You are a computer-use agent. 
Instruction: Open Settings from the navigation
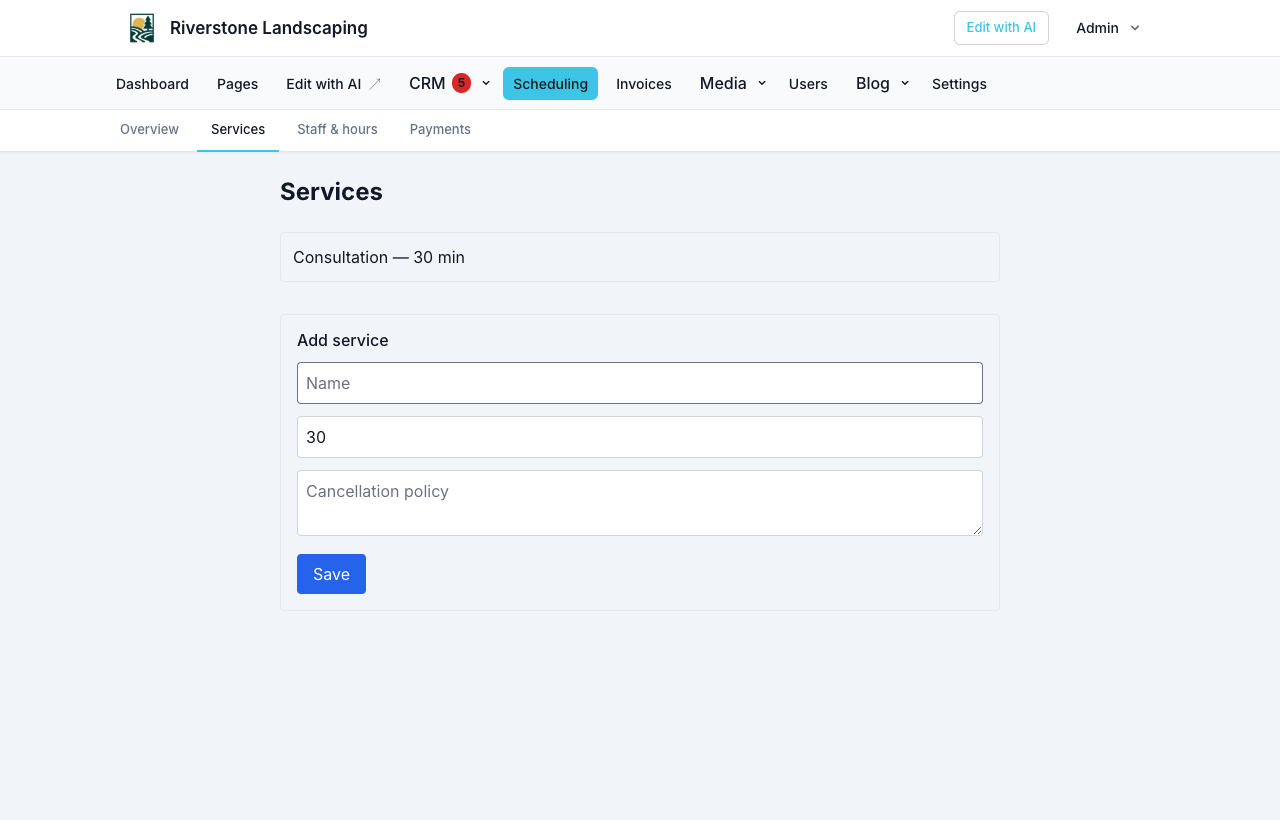tap(959, 84)
